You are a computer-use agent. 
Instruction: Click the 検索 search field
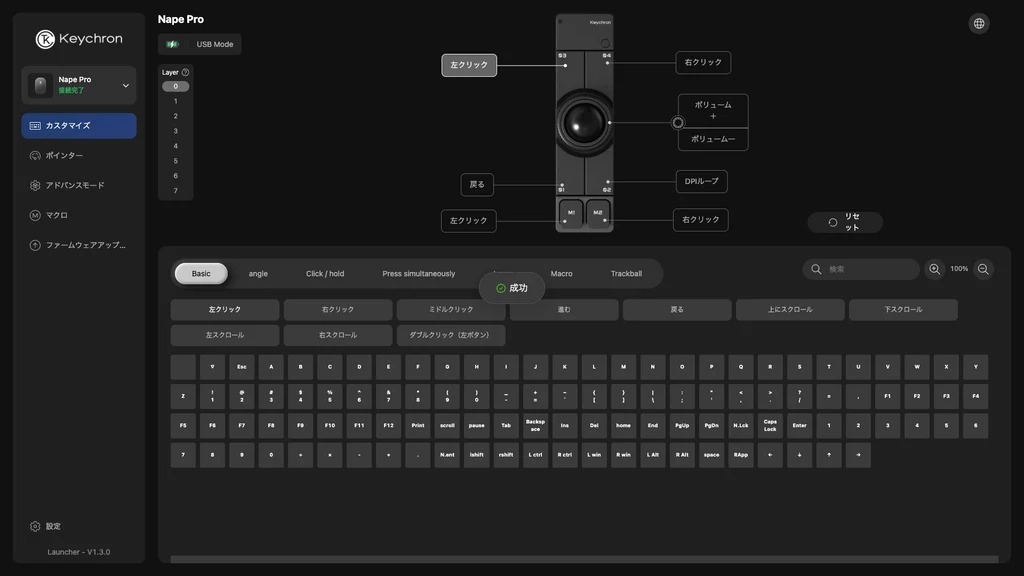coord(861,269)
